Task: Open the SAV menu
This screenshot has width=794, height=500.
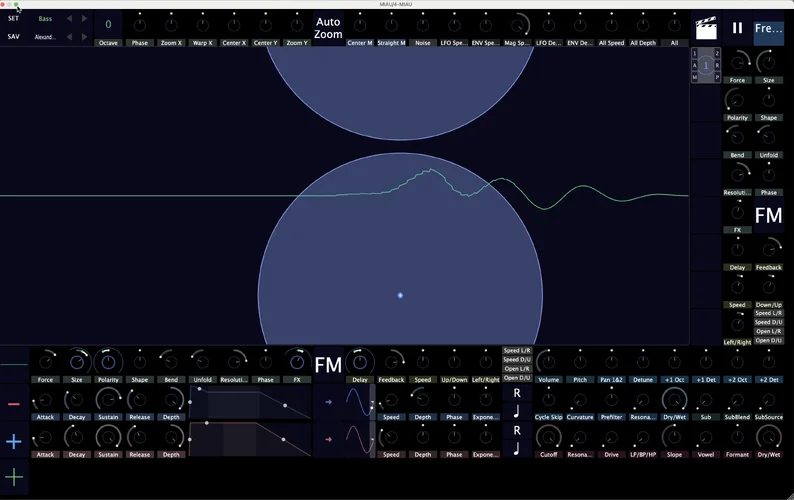Action: [13, 36]
